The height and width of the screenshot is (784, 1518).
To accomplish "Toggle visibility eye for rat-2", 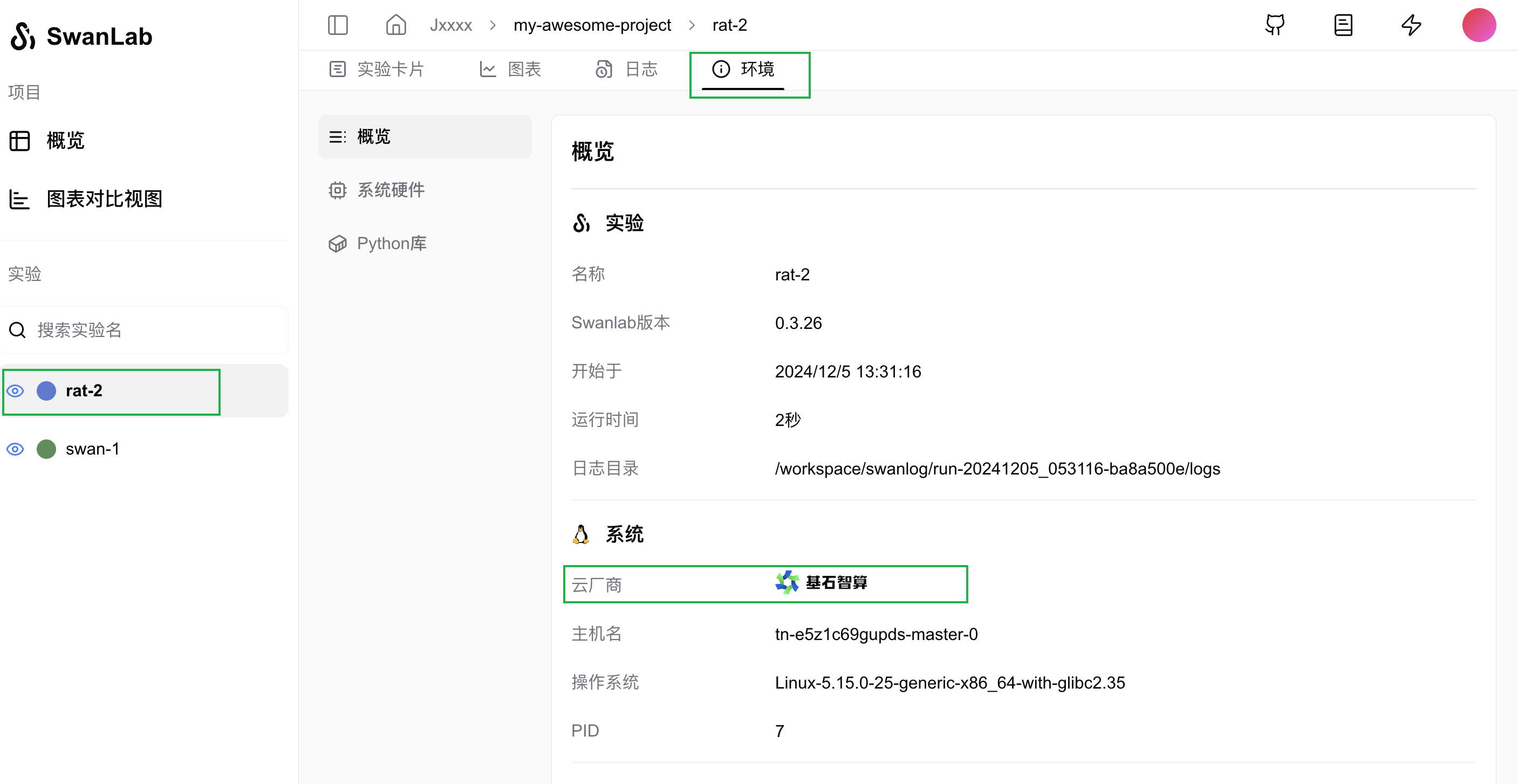I will click(x=15, y=391).
